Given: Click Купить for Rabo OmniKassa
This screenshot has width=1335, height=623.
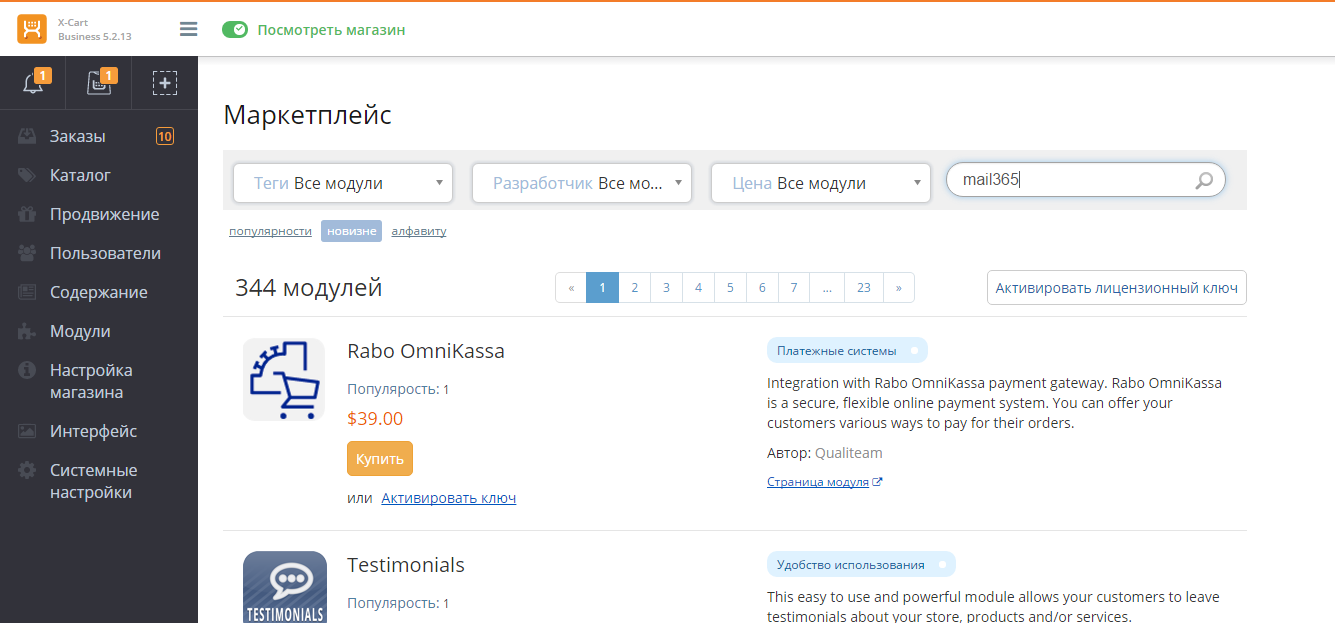Looking at the screenshot, I should click(x=380, y=459).
